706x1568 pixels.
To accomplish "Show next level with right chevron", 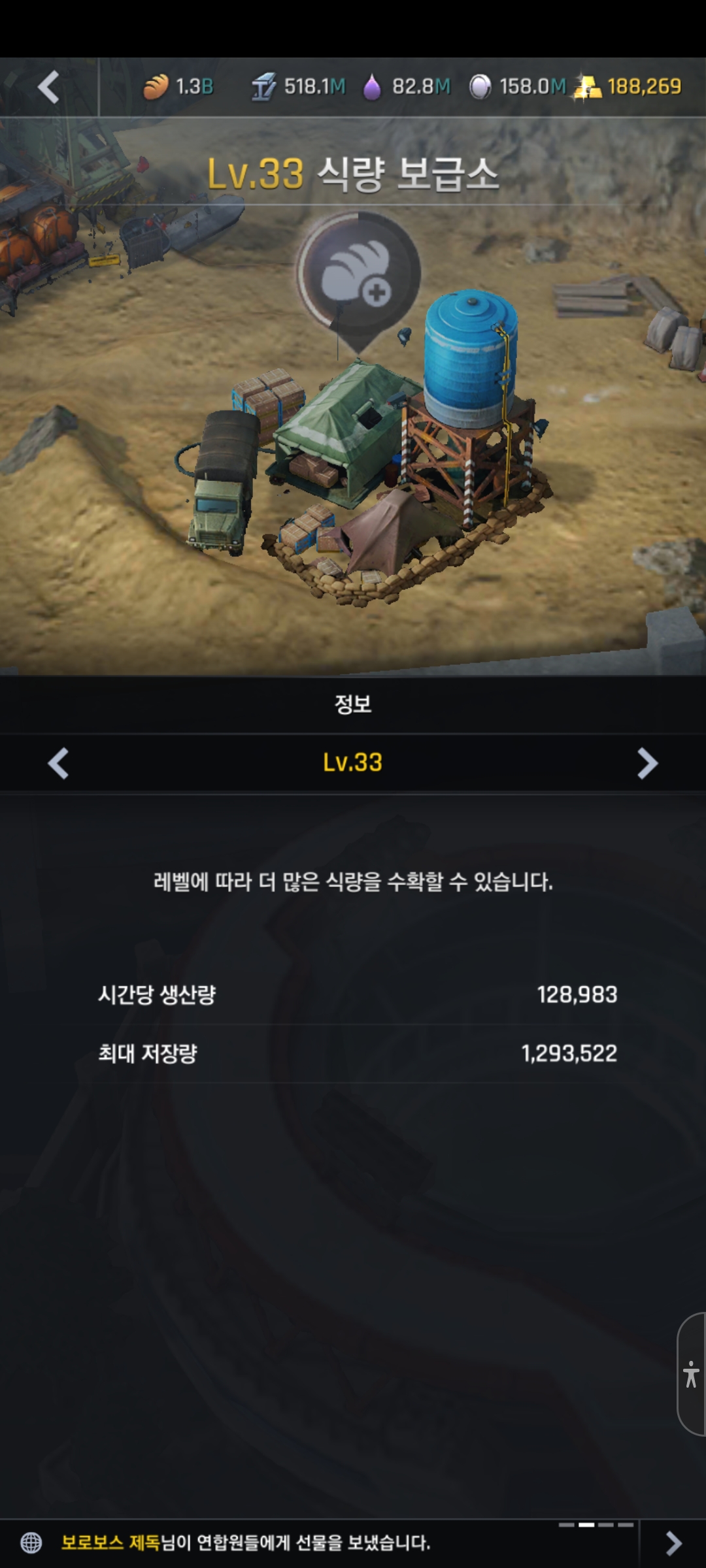I will [x=647, y=763].
